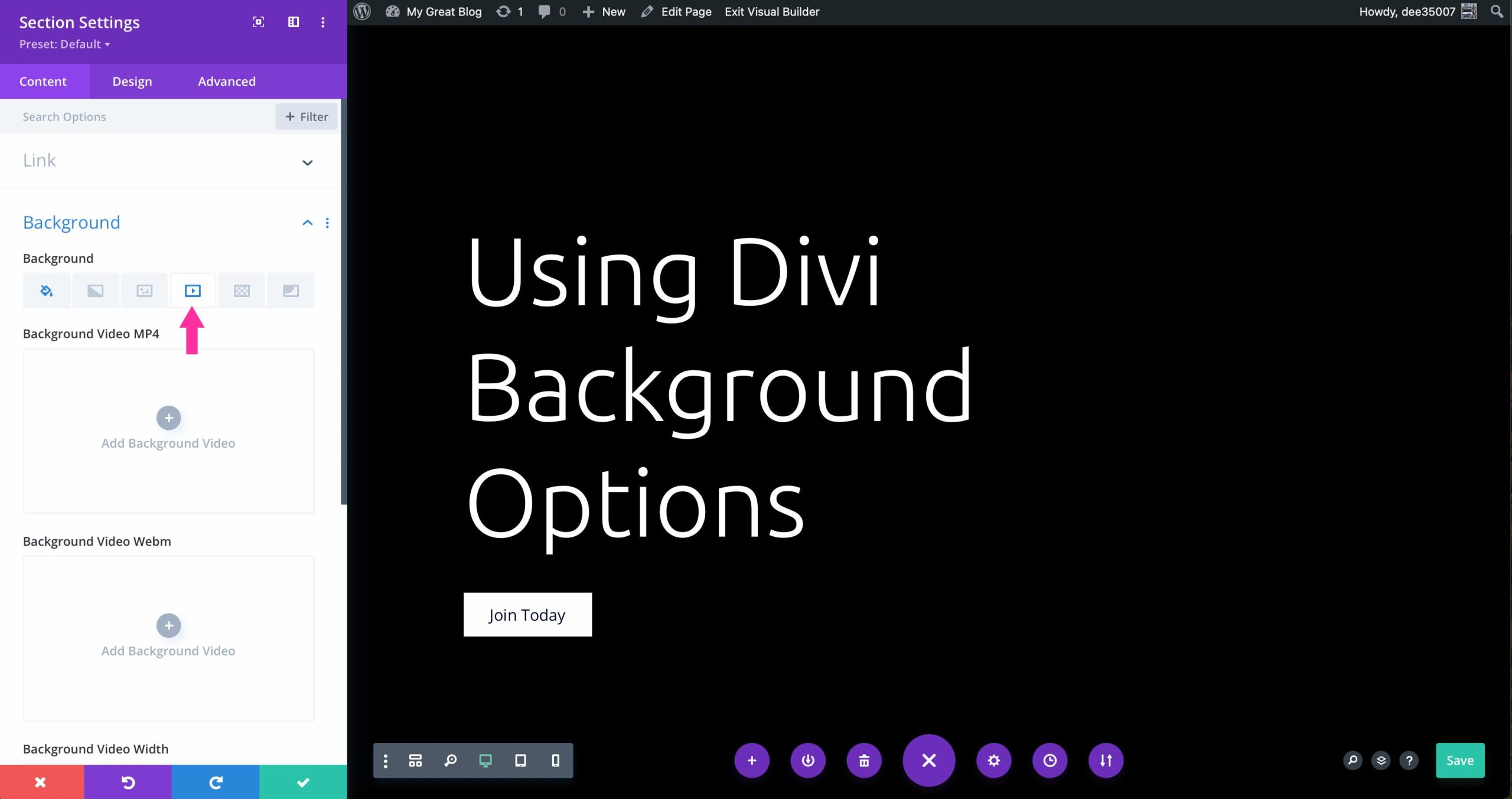The height and width of the screenshot is (799, 1512).
Task: Collapse the Background section
Action: (307, 222)
